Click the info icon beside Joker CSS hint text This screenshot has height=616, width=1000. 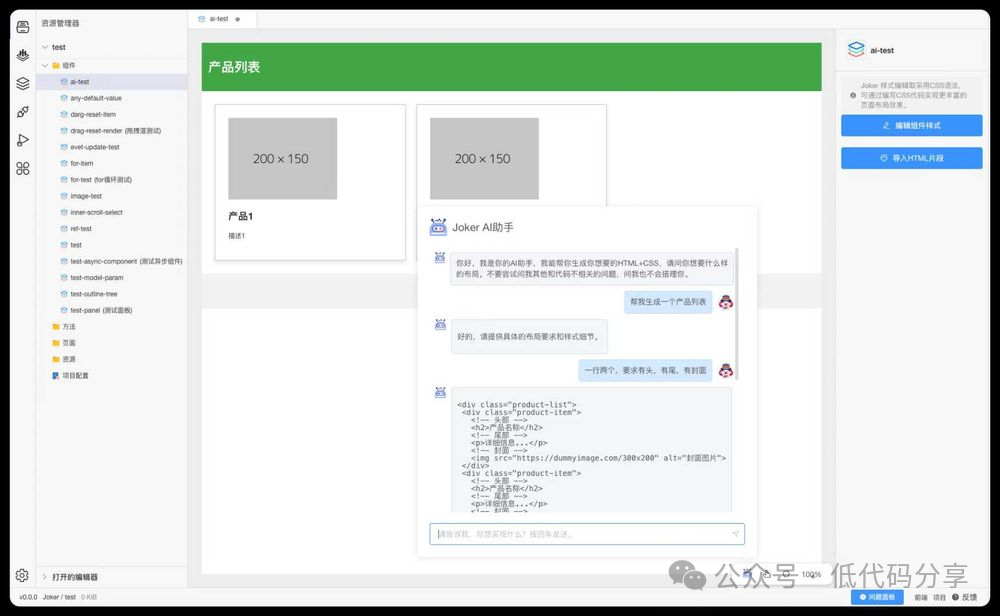(x=853, y=95)
